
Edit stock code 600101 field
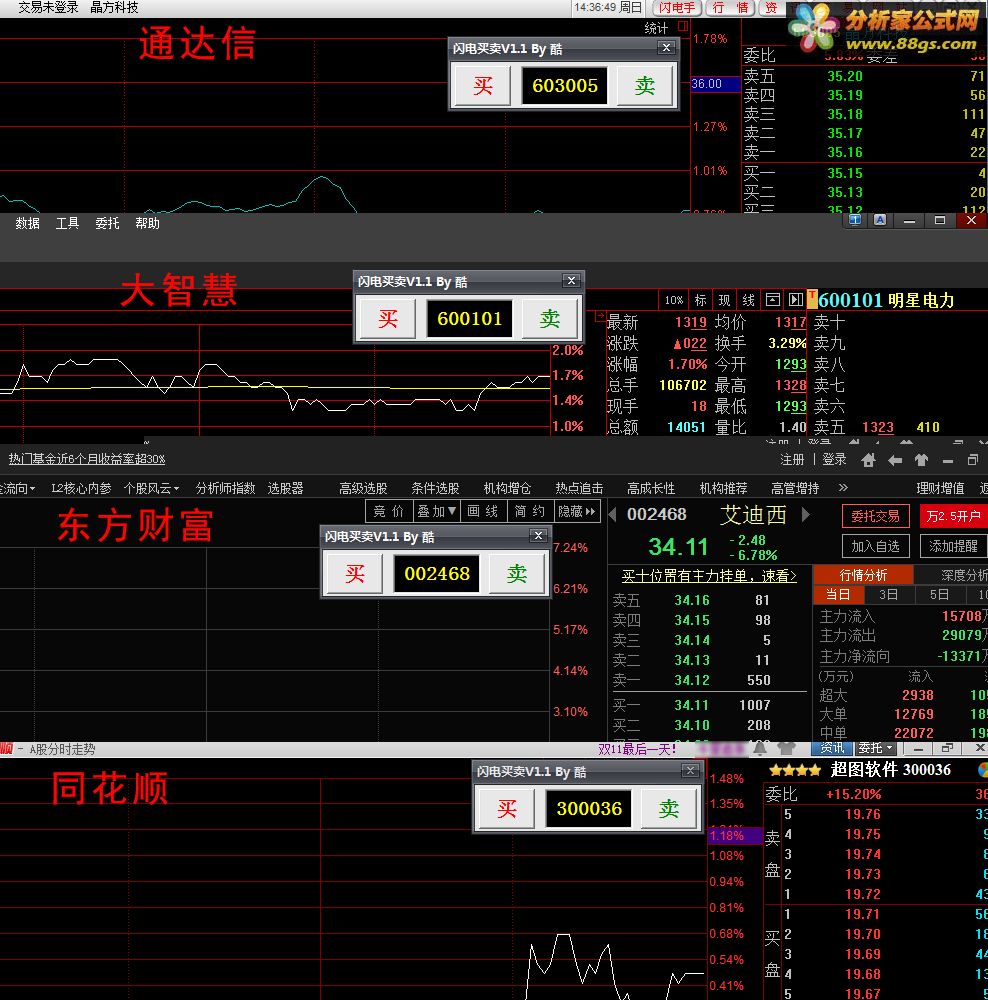click(x=469, y=318)
